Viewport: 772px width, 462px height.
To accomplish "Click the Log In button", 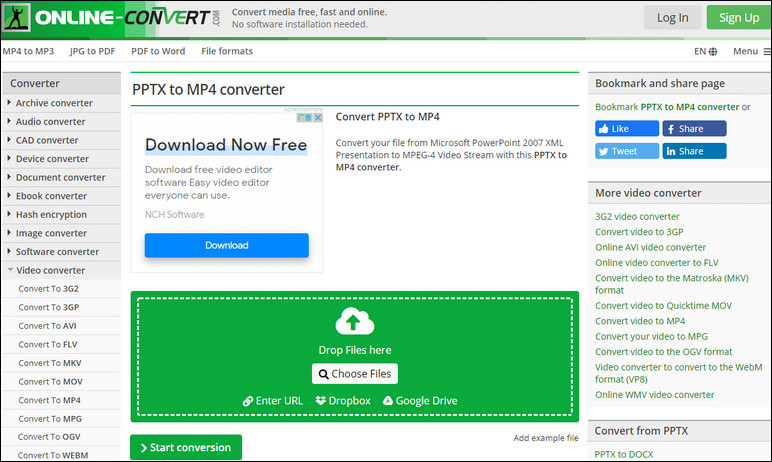I will [x=673, y=18].
